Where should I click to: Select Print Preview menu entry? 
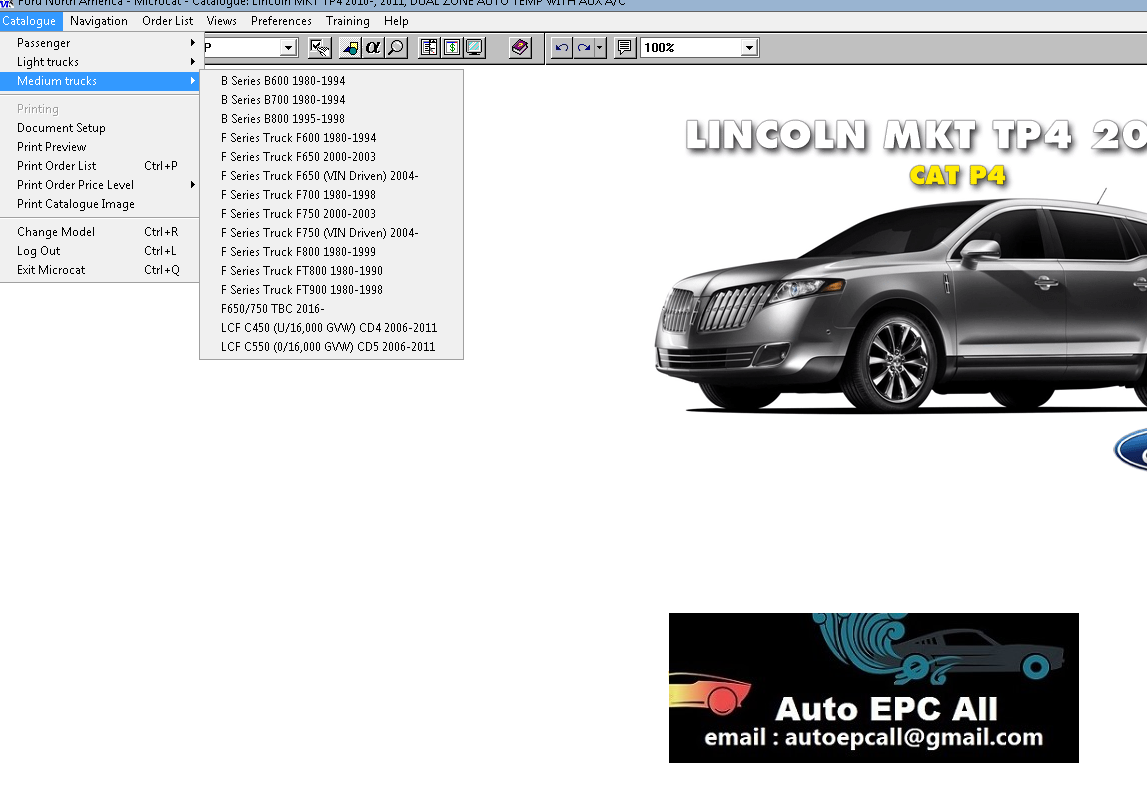[x=99, y=147]
